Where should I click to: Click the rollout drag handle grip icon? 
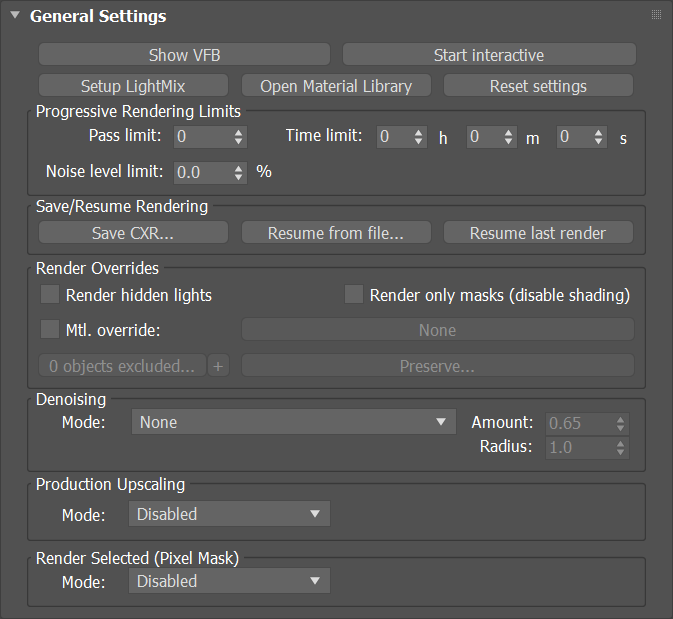pos(656,15)
